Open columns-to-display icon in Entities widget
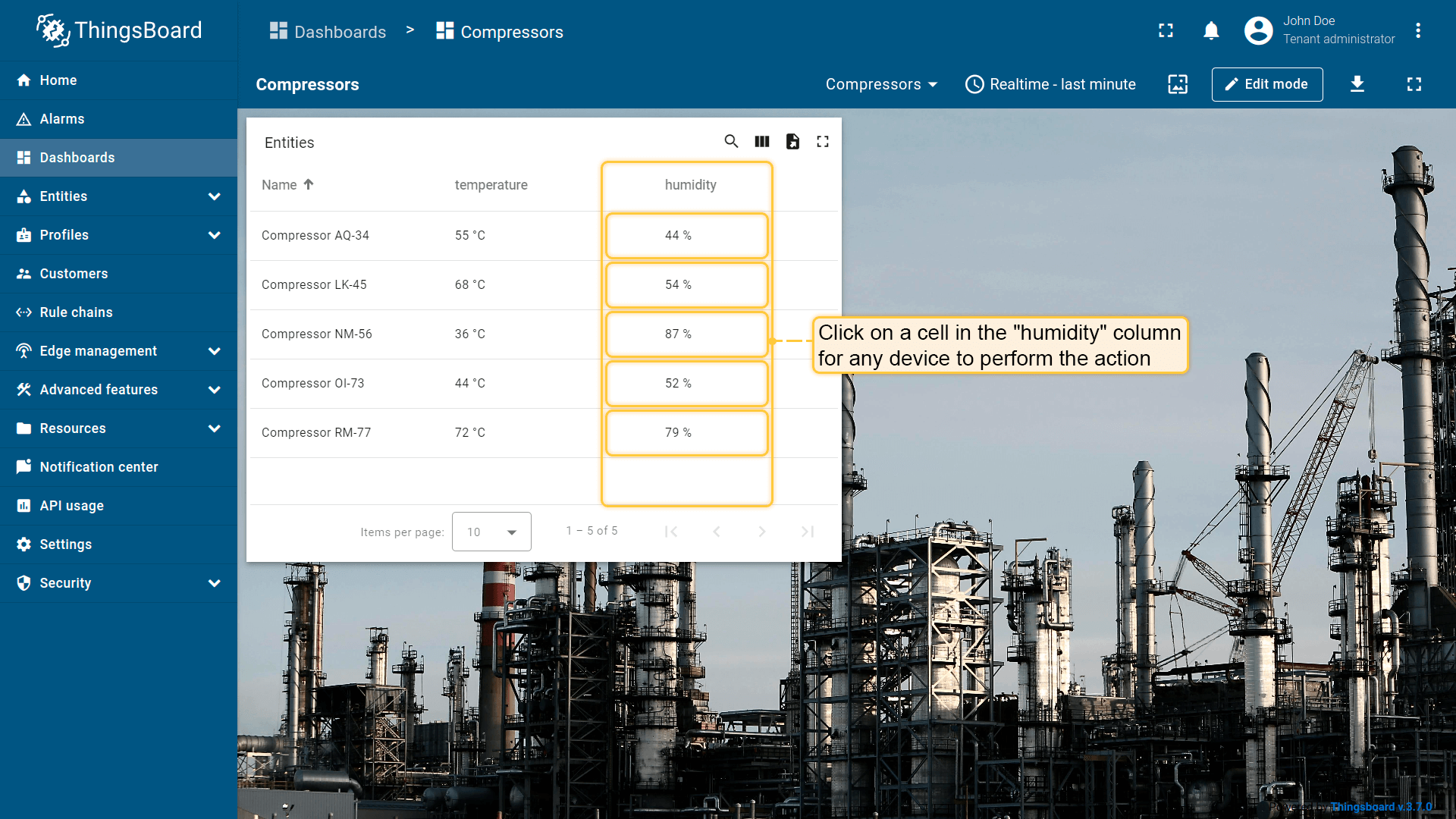Screen dimensions: 1456x819 [762, 142]
